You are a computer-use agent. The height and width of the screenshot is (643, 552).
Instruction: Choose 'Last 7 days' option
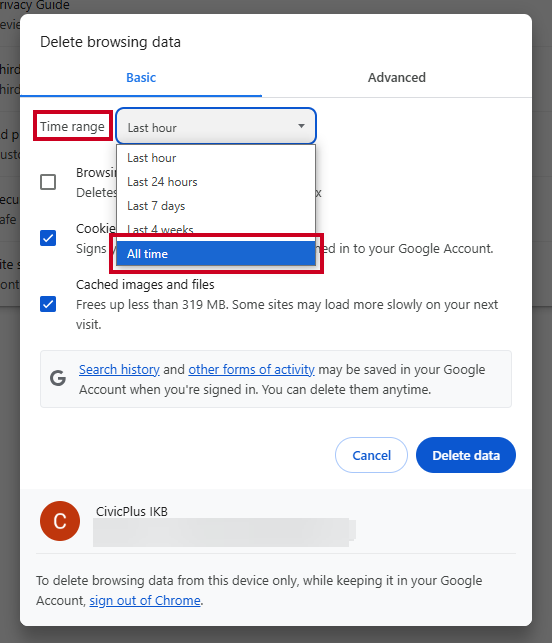tap(216, 206)
